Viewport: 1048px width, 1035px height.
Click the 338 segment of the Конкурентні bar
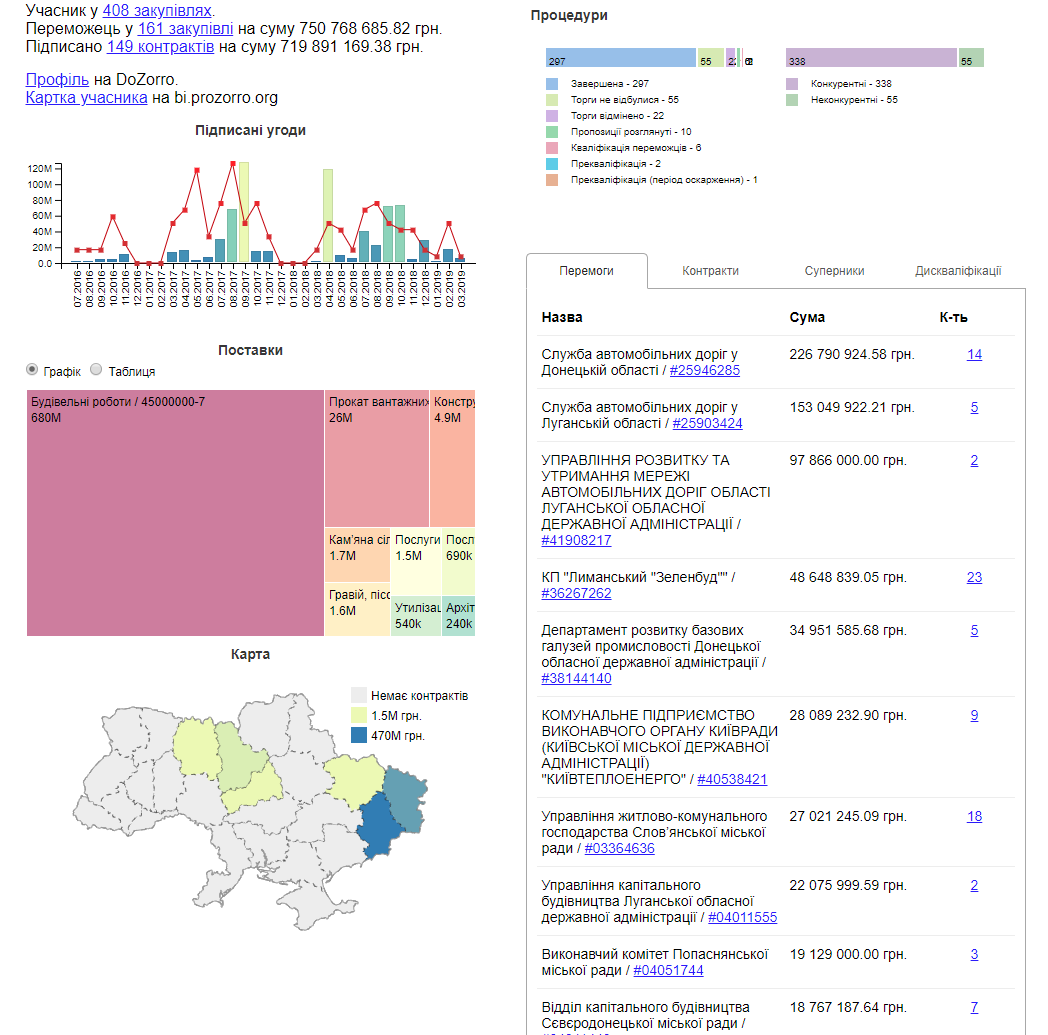870,58
